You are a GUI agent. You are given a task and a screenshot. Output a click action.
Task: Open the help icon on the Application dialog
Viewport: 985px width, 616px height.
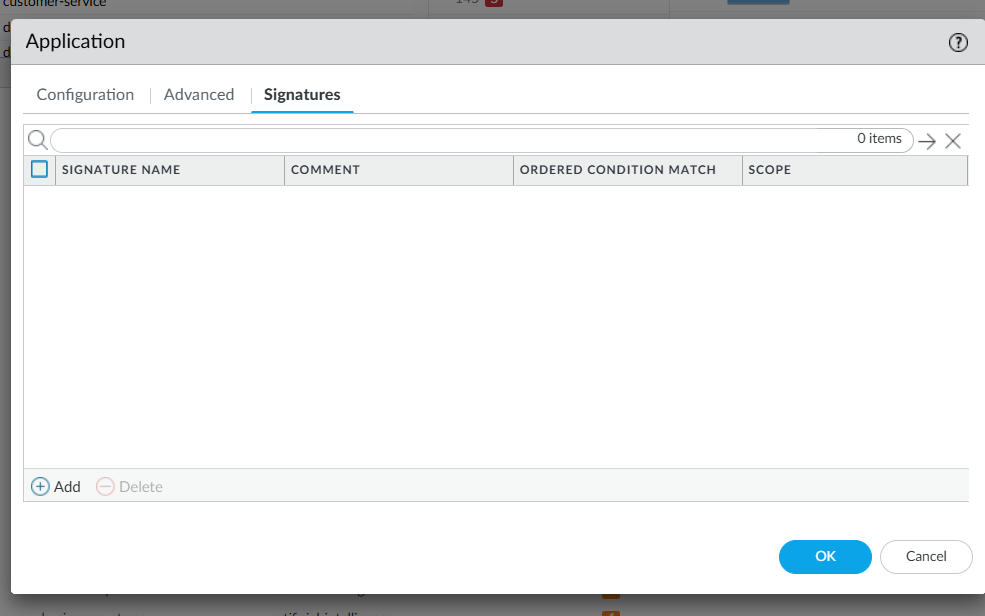tap(958, 42)
